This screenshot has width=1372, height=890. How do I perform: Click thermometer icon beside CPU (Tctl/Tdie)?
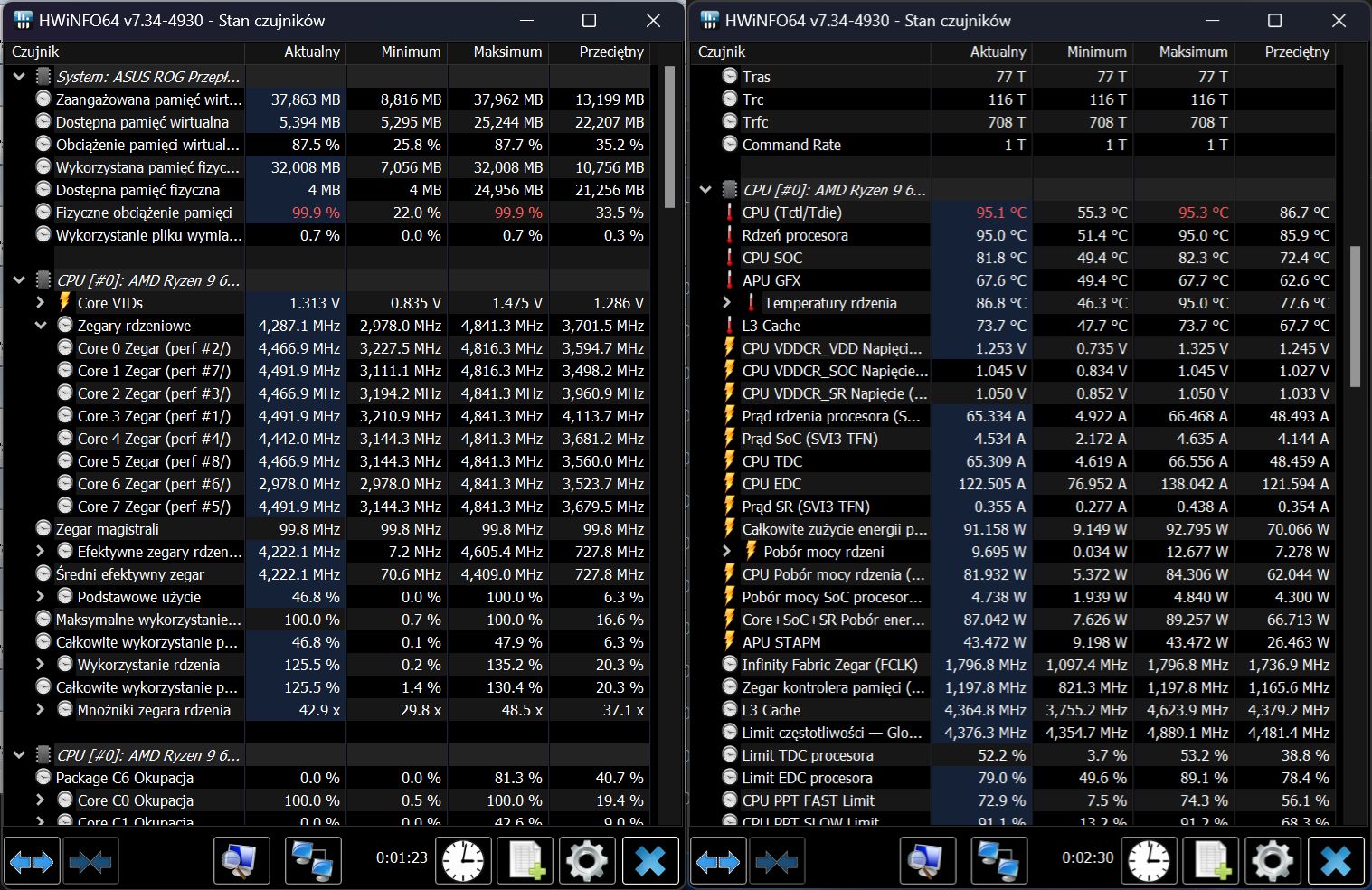tap(729, 213)
